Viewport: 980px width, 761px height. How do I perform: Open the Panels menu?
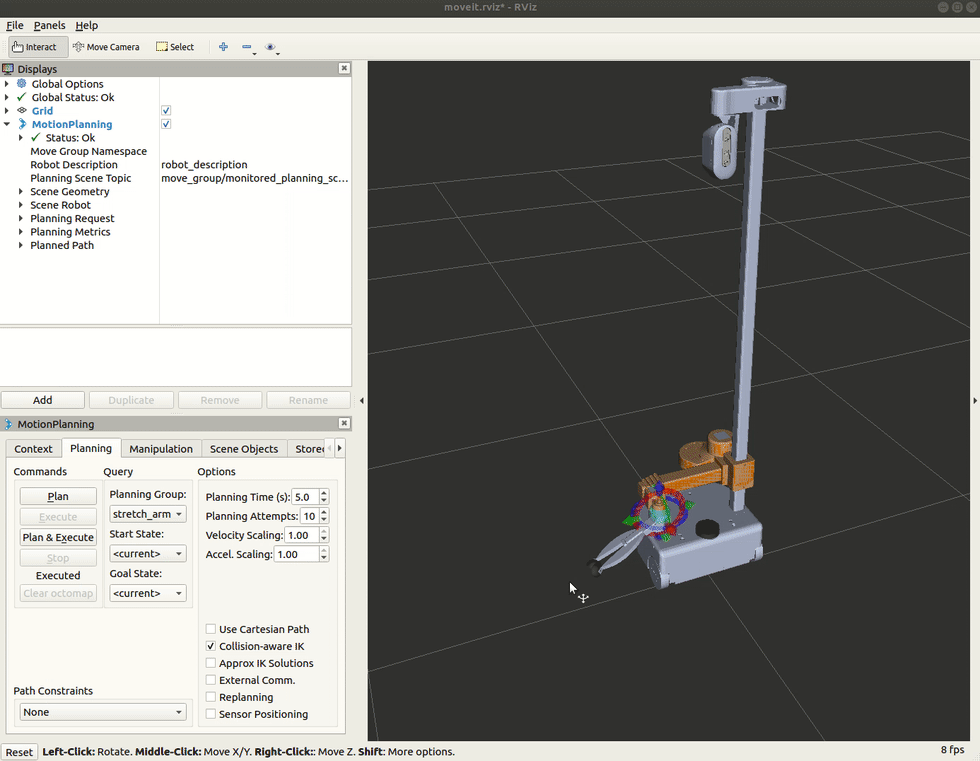[49, 25]
